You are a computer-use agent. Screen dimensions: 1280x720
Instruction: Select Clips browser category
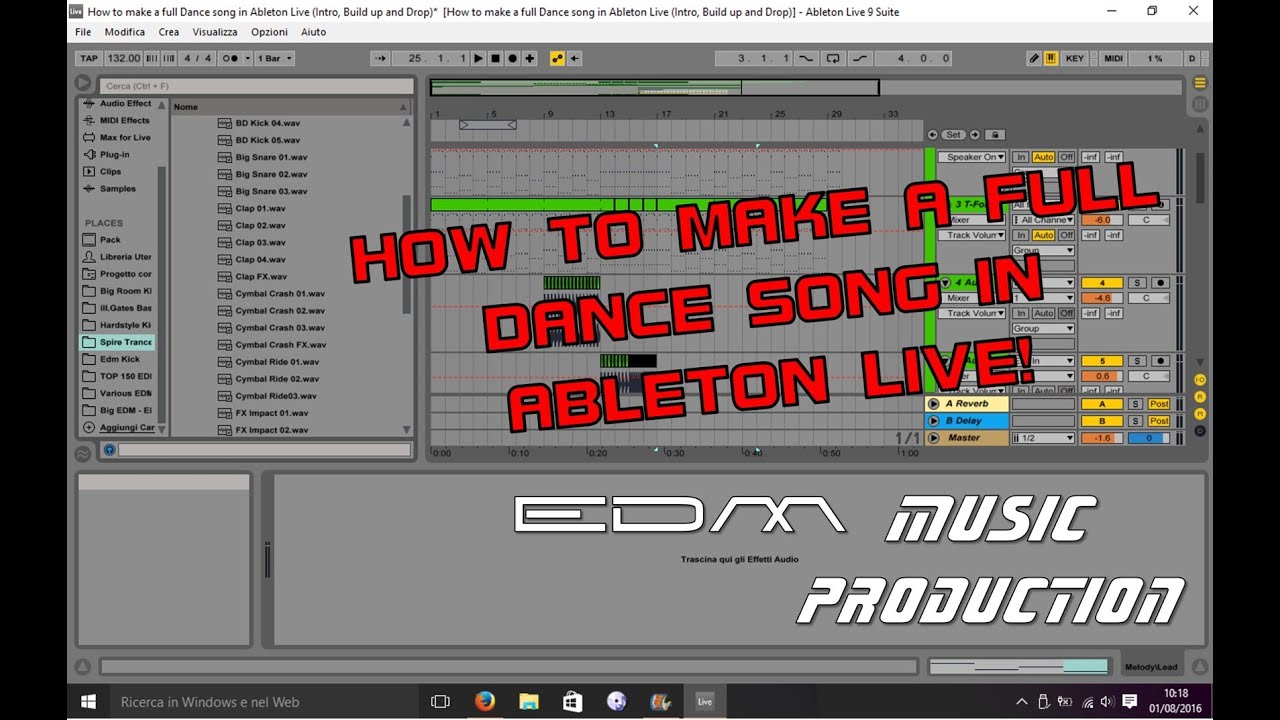click(103, 171)
